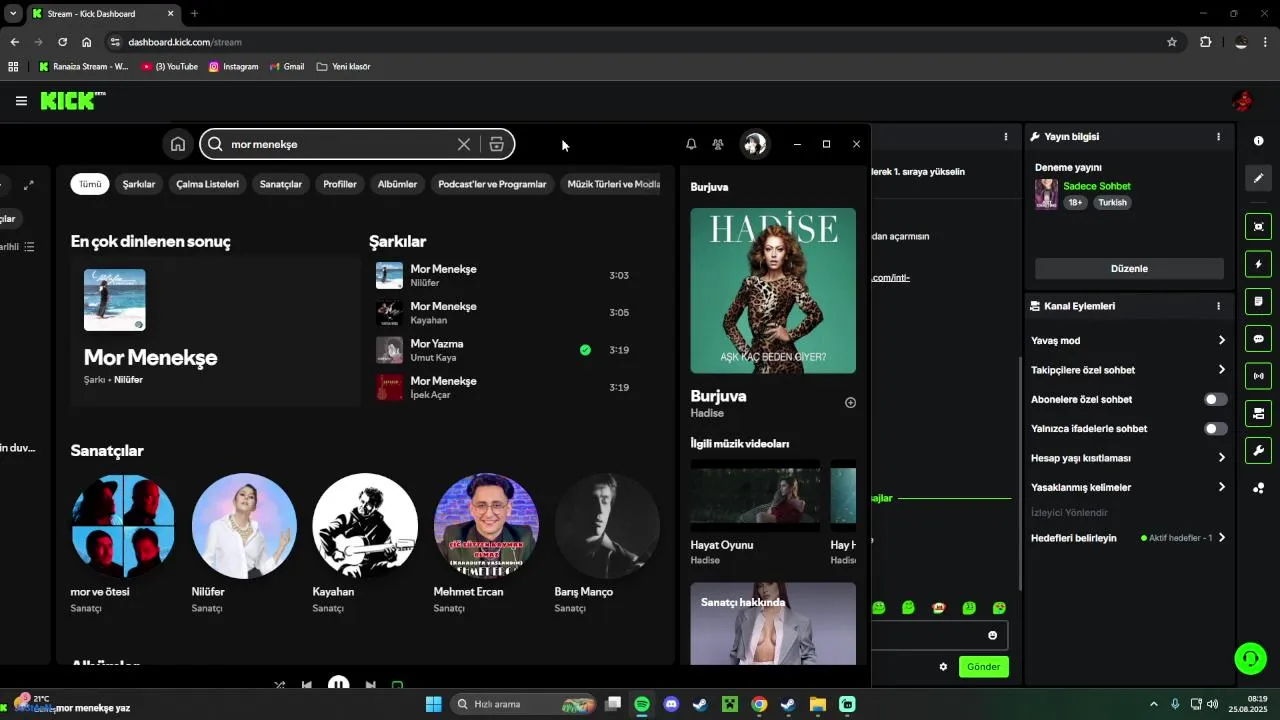Open the Friend Activity icon in Spotify
Image resolution: width=1280 pixels, height=720 pixels.
click(x=718, y=144)
